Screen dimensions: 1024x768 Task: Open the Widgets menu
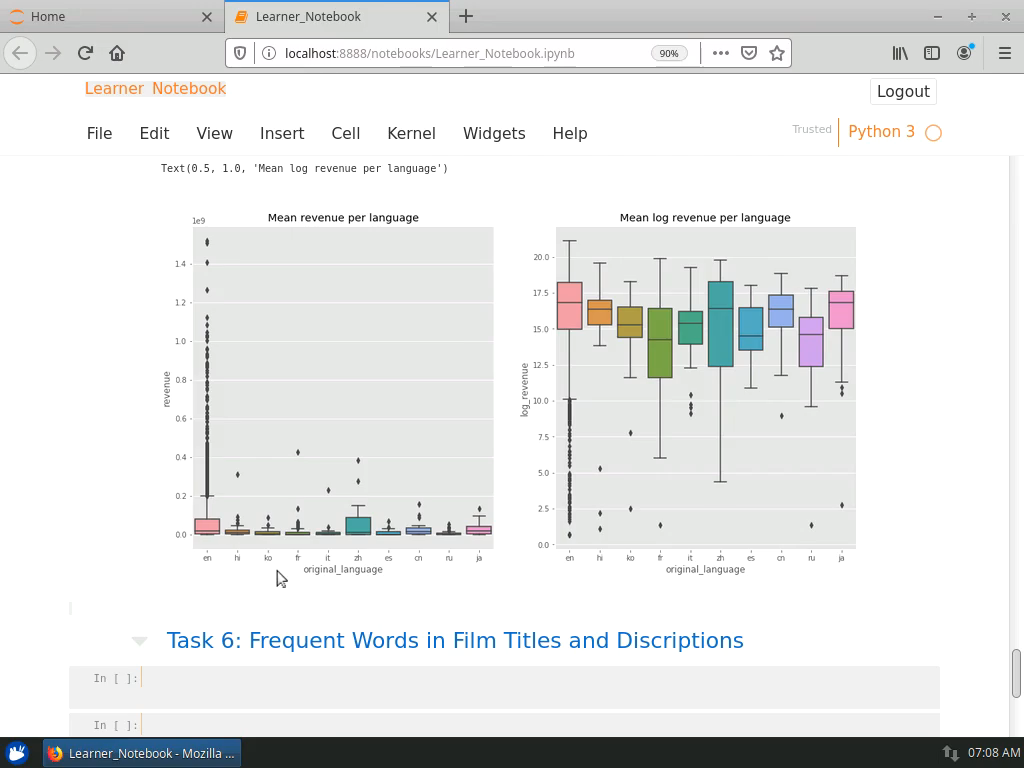[x=494, y=133]
